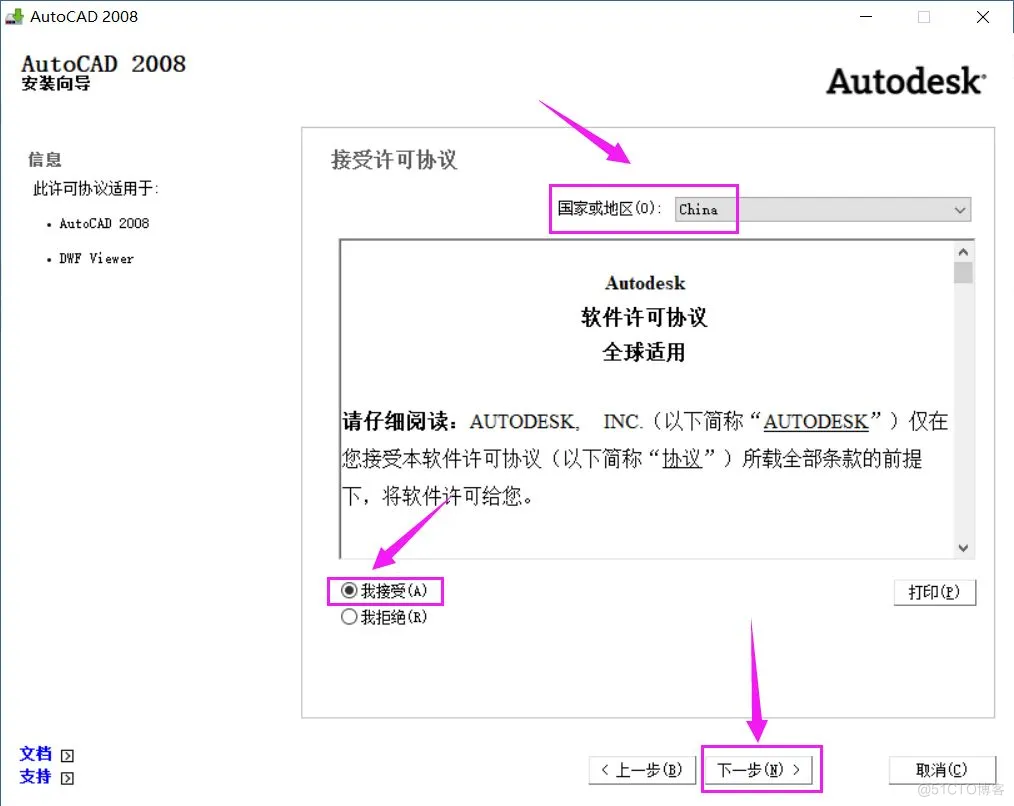Close the AutoCAD 2008 installer window
Viewport: 1014px width, 806px height.
tap(983, 17)
